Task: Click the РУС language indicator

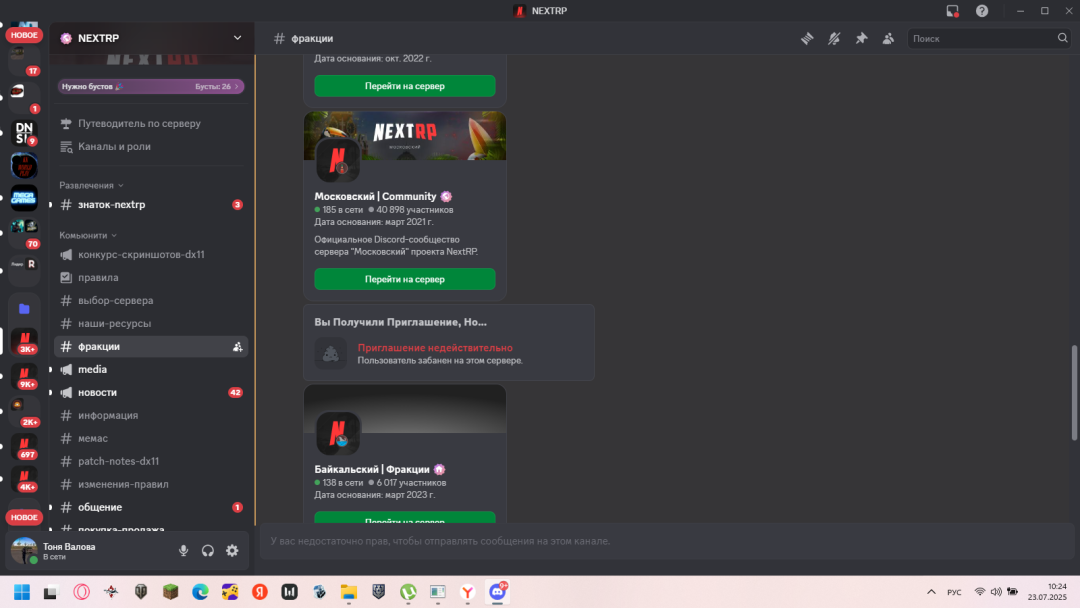Action: click(954, 592)
